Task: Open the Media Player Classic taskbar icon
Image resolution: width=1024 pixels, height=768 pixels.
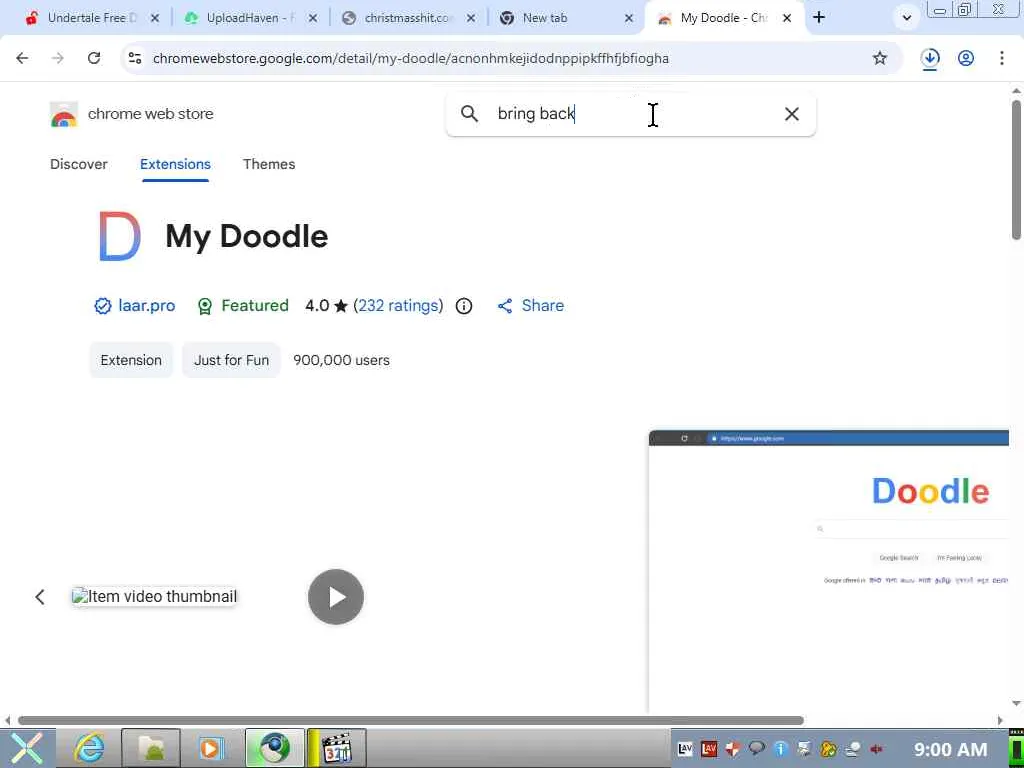Action: click(337, 748)
